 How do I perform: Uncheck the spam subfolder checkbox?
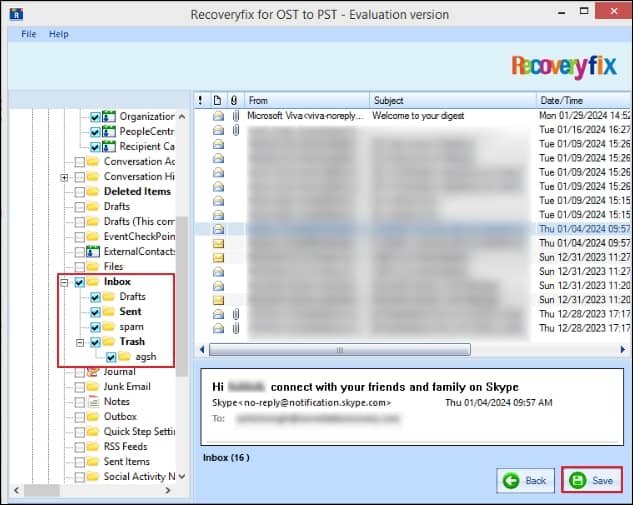coord(95,327)
